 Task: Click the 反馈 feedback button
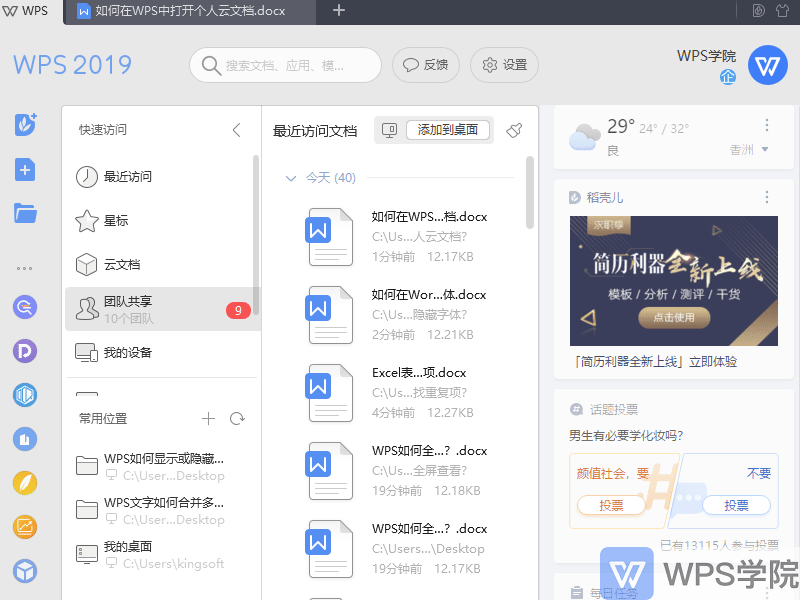tap(426, 65)
